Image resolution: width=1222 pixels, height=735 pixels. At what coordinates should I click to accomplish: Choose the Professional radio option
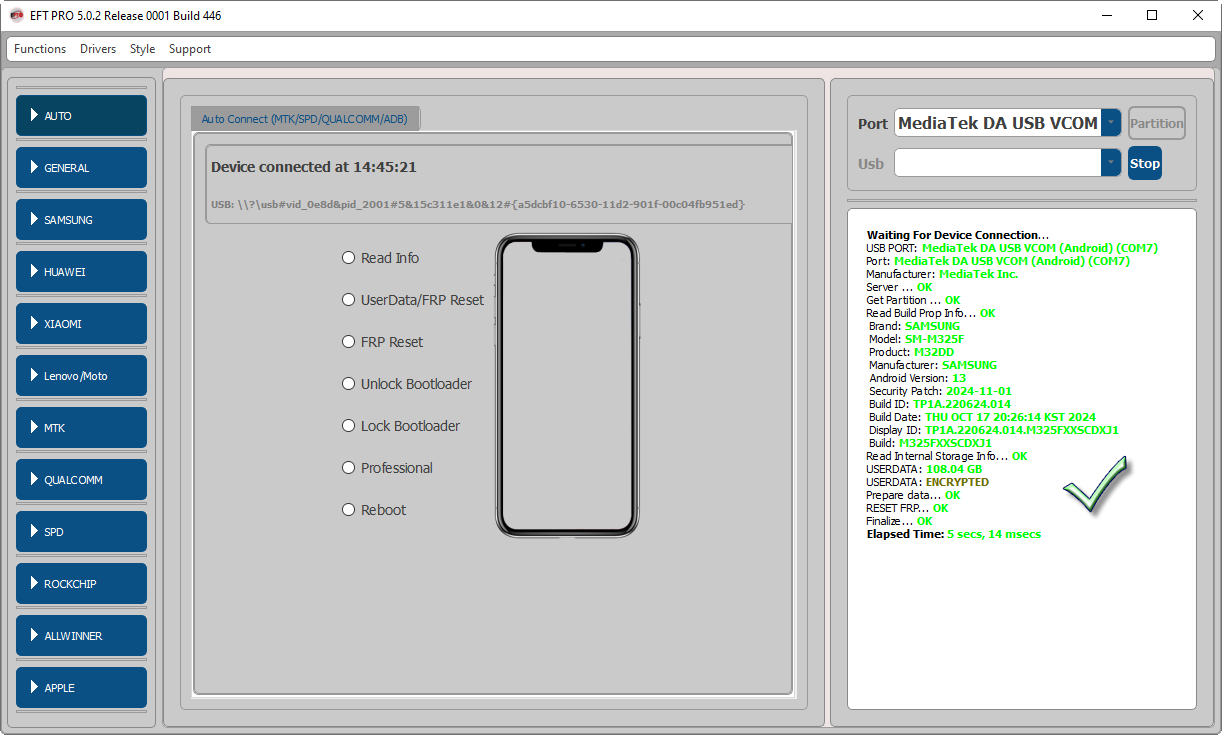(387, 468)
